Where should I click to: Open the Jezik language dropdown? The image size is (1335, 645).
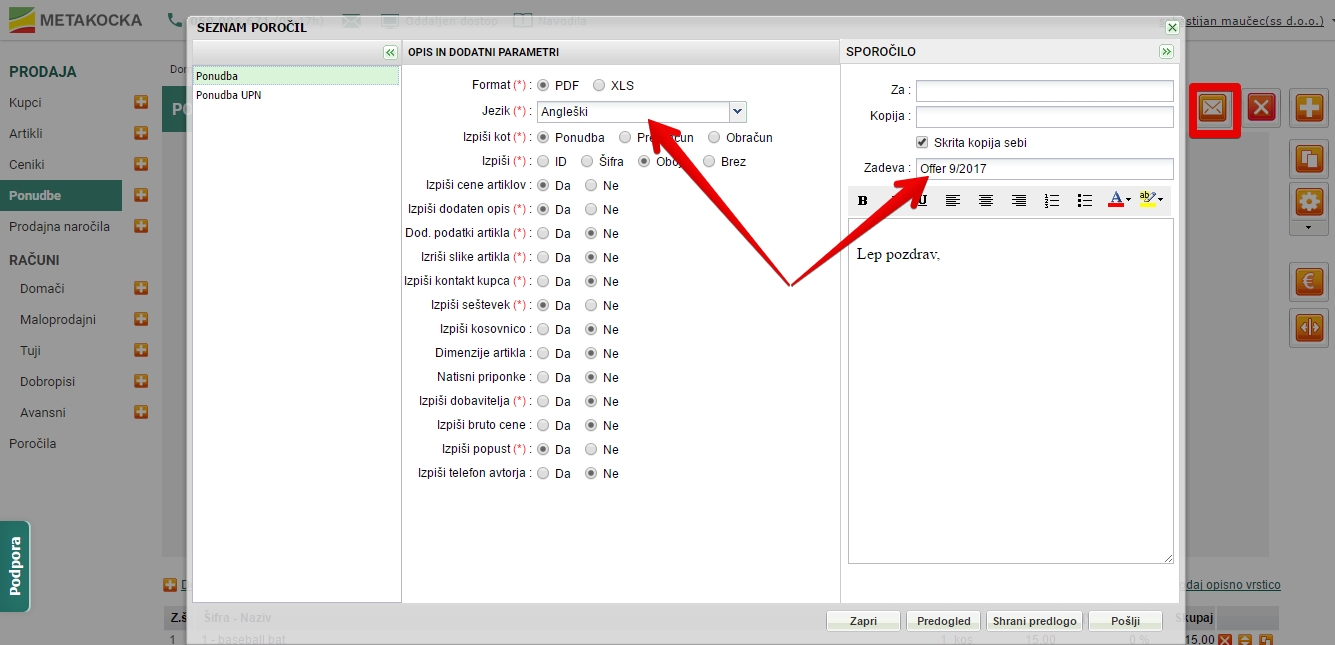(738, 112)
